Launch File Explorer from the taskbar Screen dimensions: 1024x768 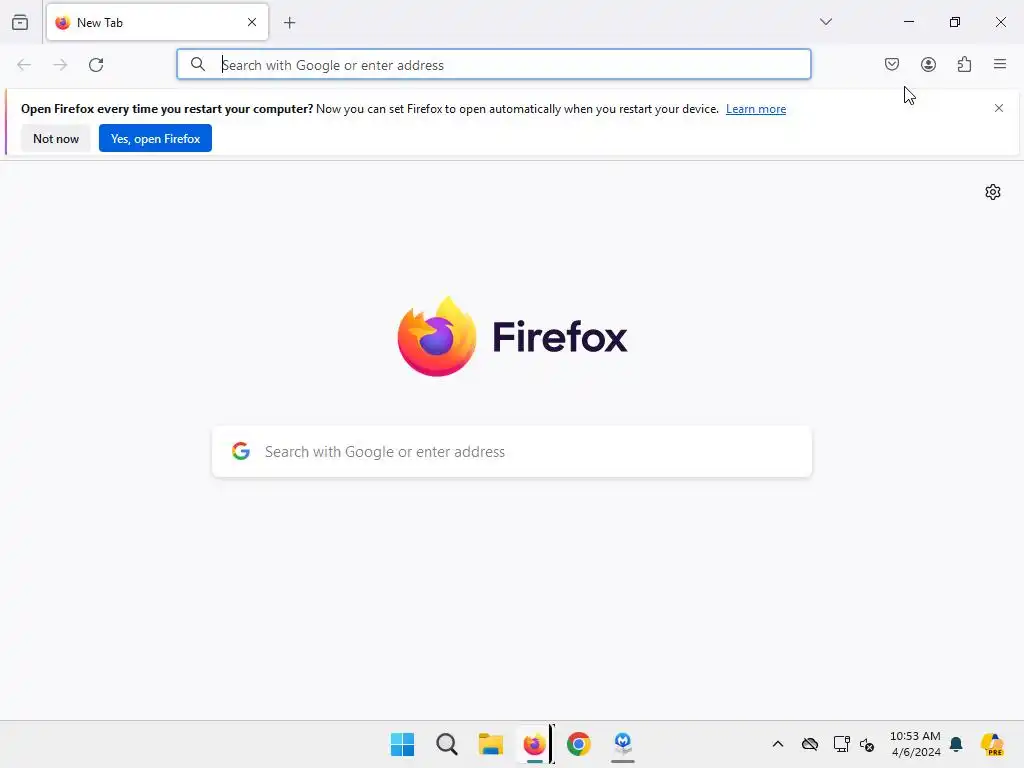(490, 744)
